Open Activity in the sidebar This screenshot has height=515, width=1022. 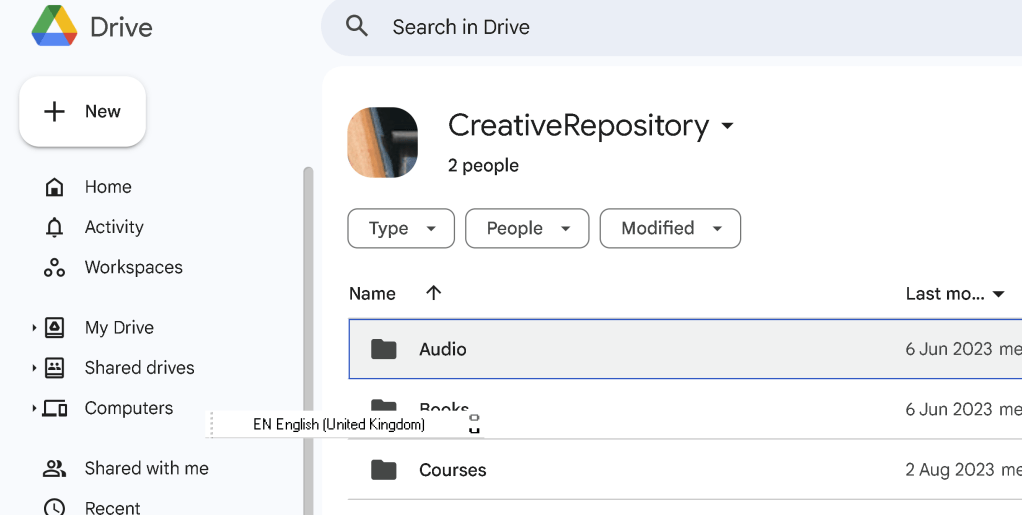click(x=114, y=227)
